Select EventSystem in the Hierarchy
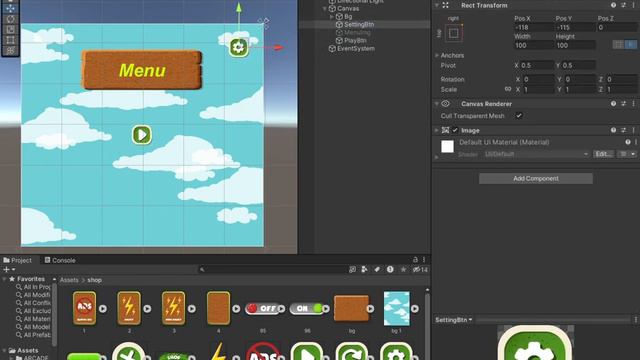This screenshot has height=360, width=640. coord(356,49)
